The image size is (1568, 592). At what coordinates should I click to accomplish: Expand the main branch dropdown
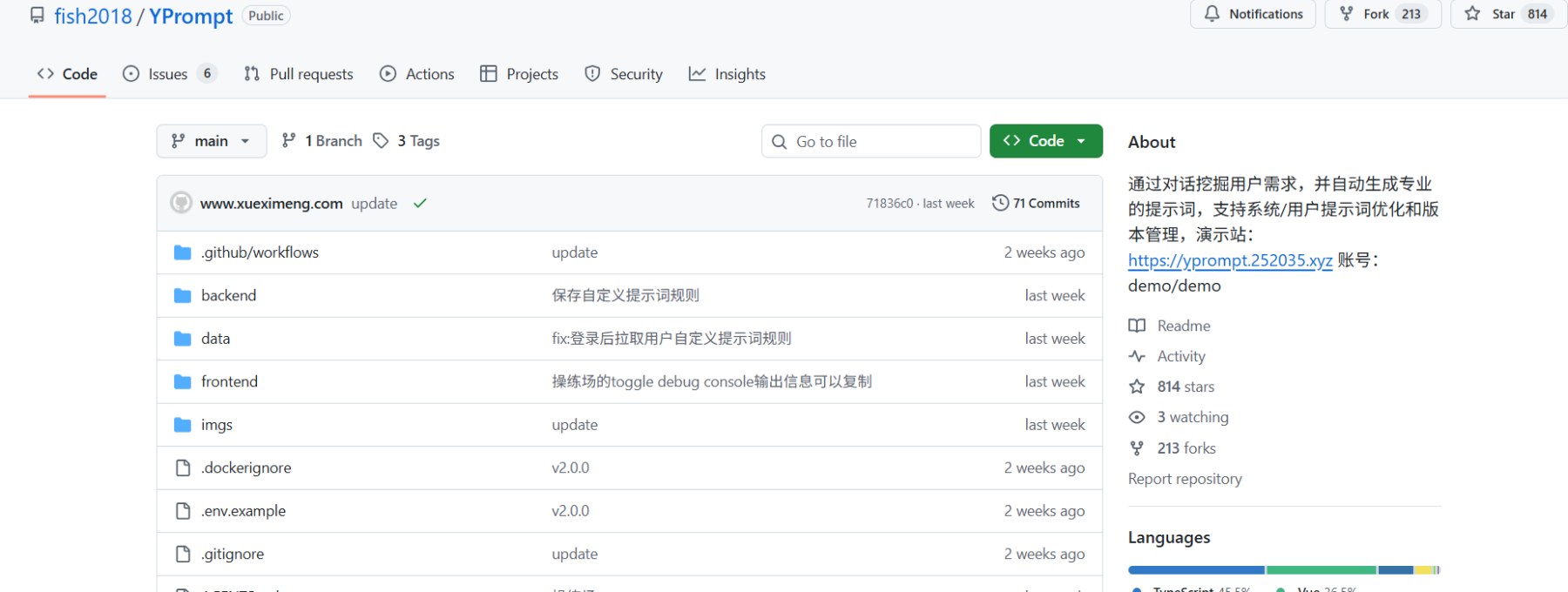pos(212,141)
